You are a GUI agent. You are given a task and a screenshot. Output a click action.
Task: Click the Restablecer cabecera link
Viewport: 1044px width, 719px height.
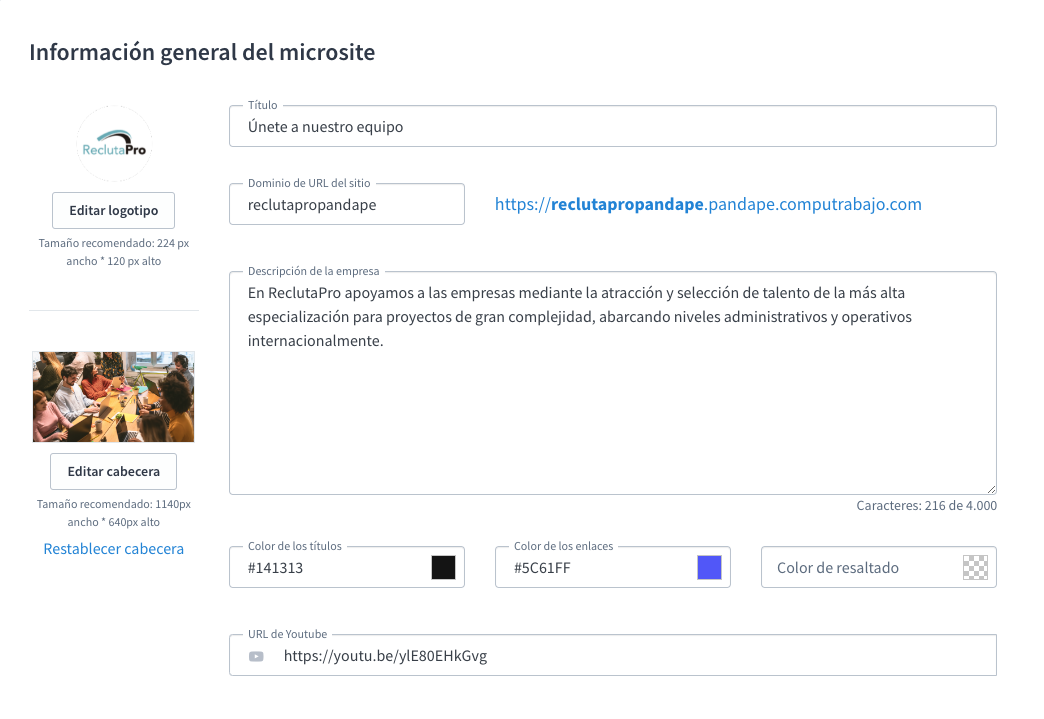coord(113,548)
